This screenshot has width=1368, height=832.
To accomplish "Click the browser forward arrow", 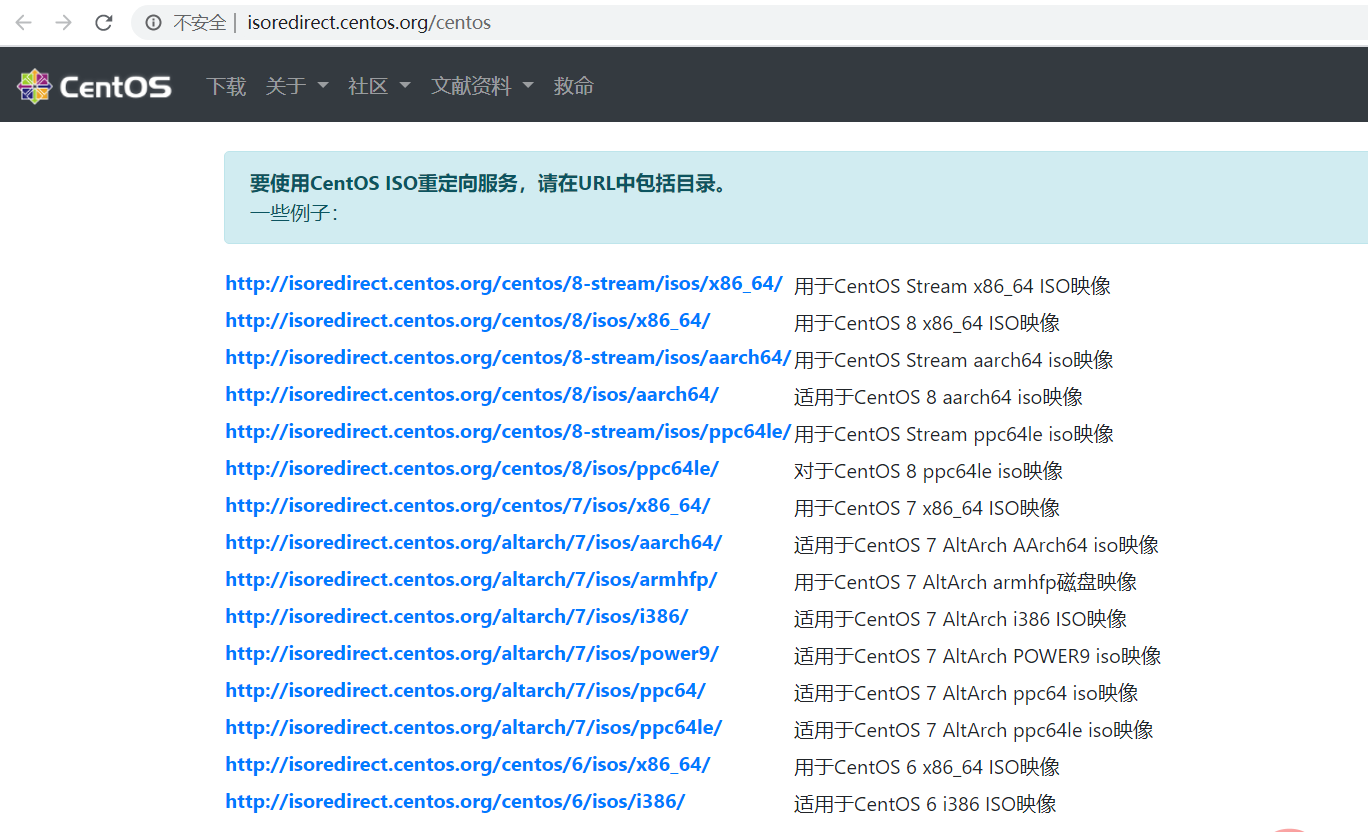I will (x=64, y=22).
